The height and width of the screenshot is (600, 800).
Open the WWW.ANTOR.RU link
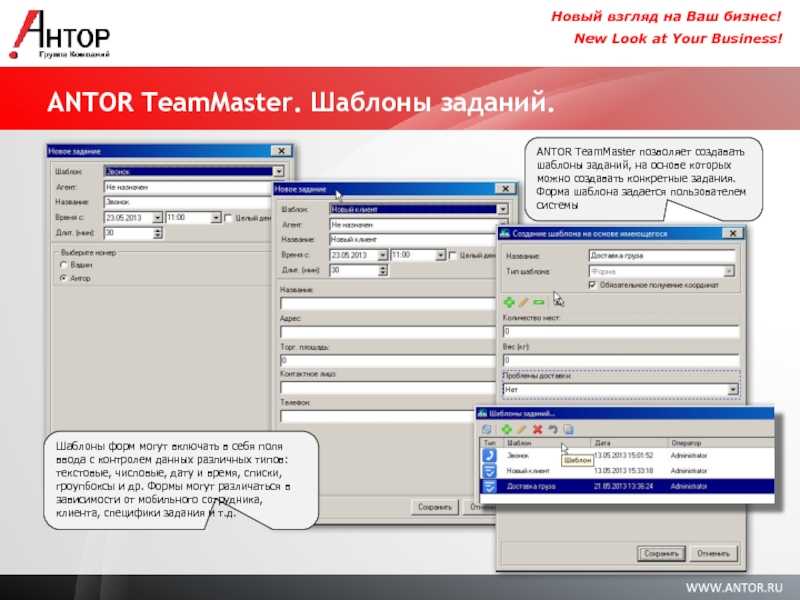point(734,588)
